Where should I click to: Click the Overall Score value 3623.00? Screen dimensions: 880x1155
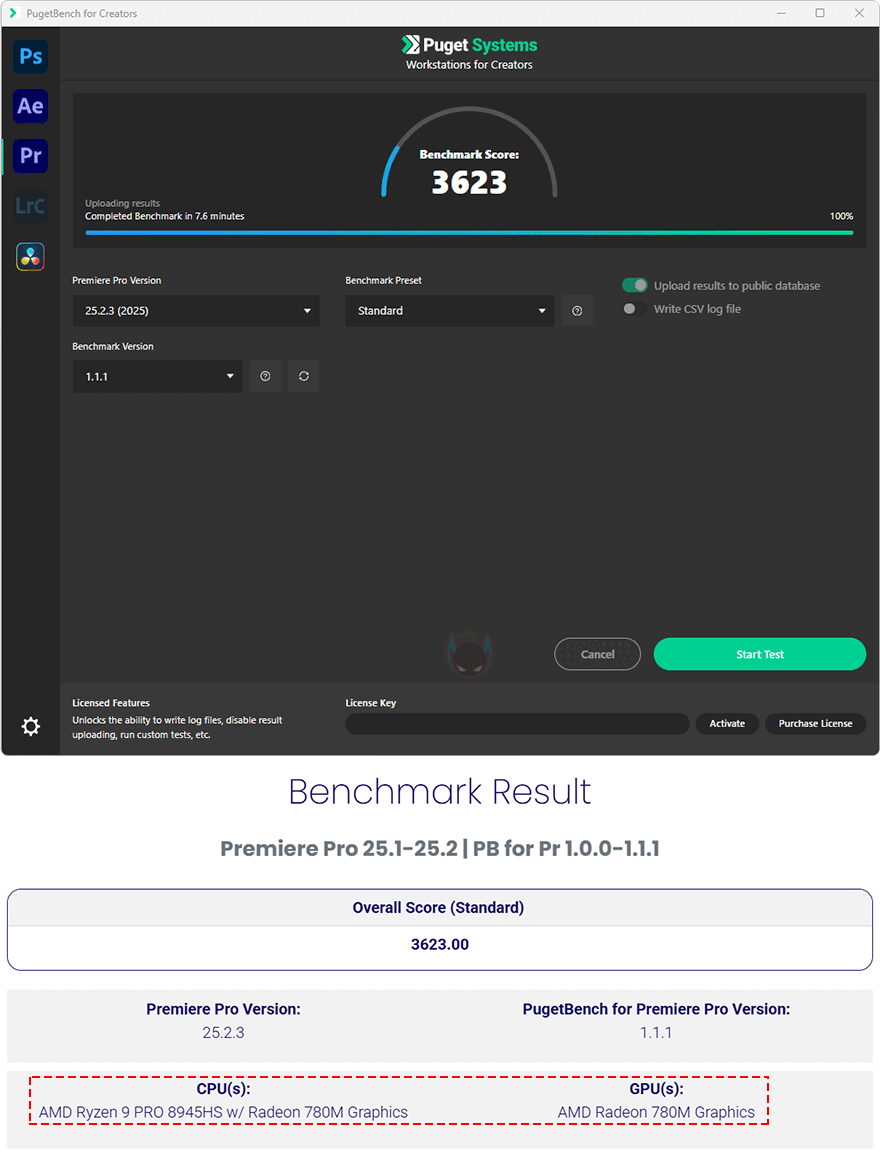[x=440, y=944]
